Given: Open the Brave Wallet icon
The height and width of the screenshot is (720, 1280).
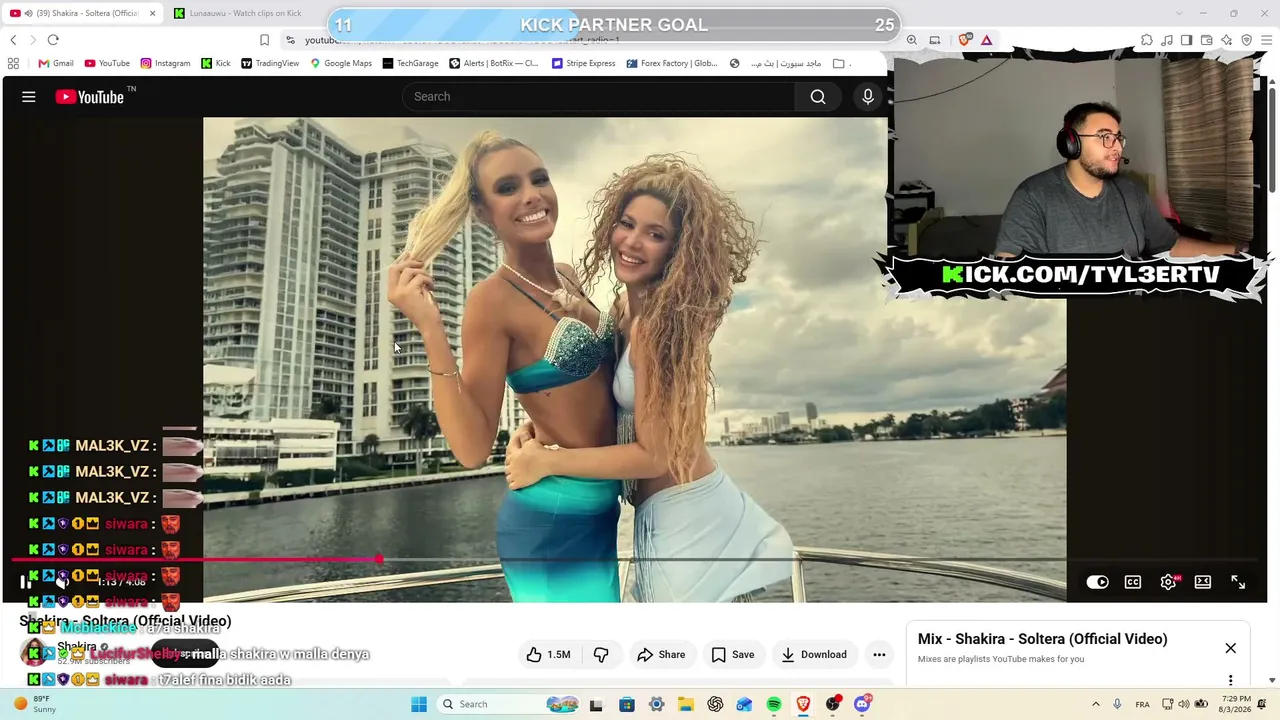Looking at the screenshot, I should point(1207,40).
